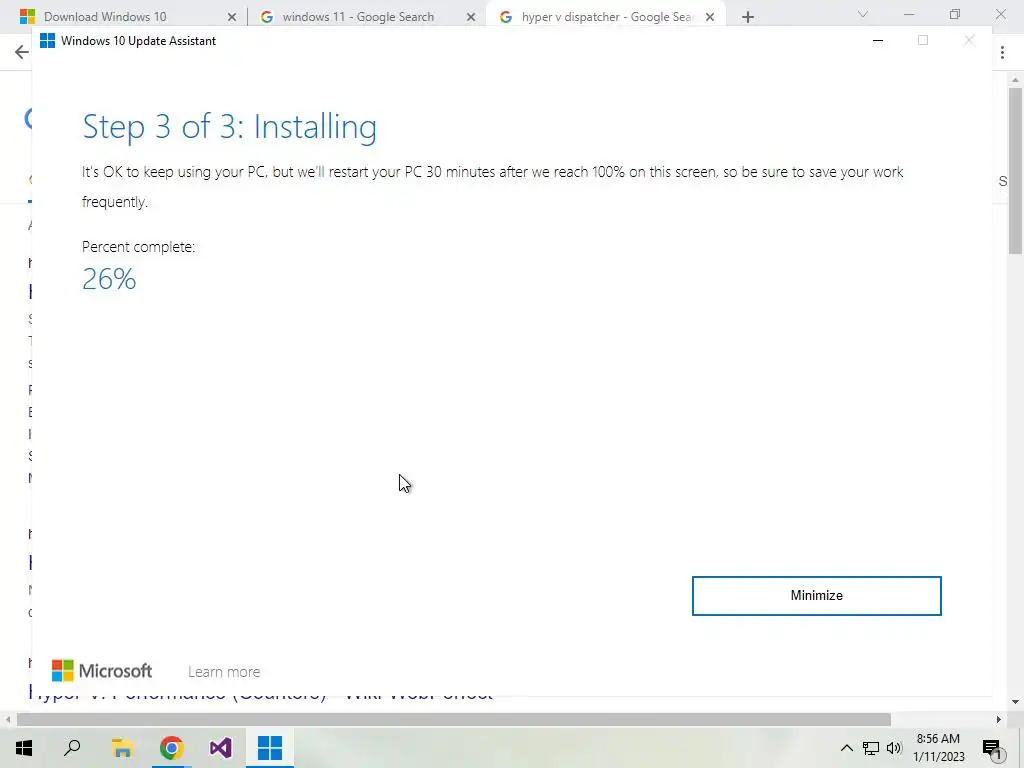Switch to the Download Windows 10 tab
Viewport: 1024px width, 768px height.
coord(104,16)
